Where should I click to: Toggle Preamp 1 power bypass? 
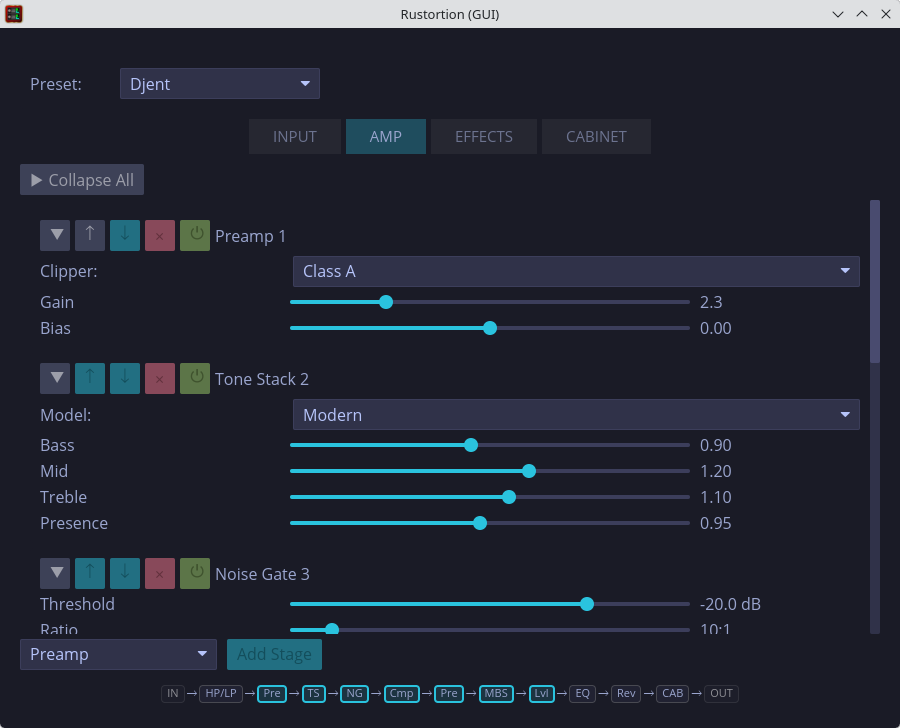[x=195, y=235]
